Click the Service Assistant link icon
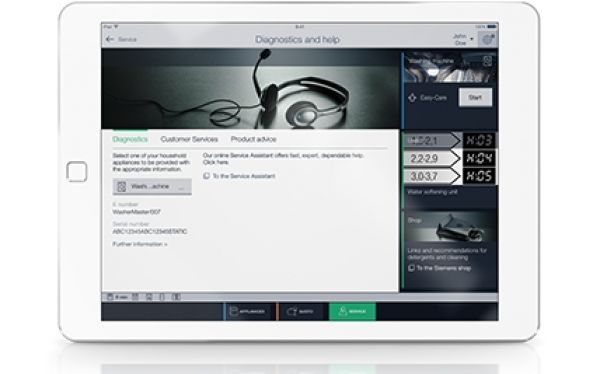The image size is (600, 374). [x=207, y=176]
